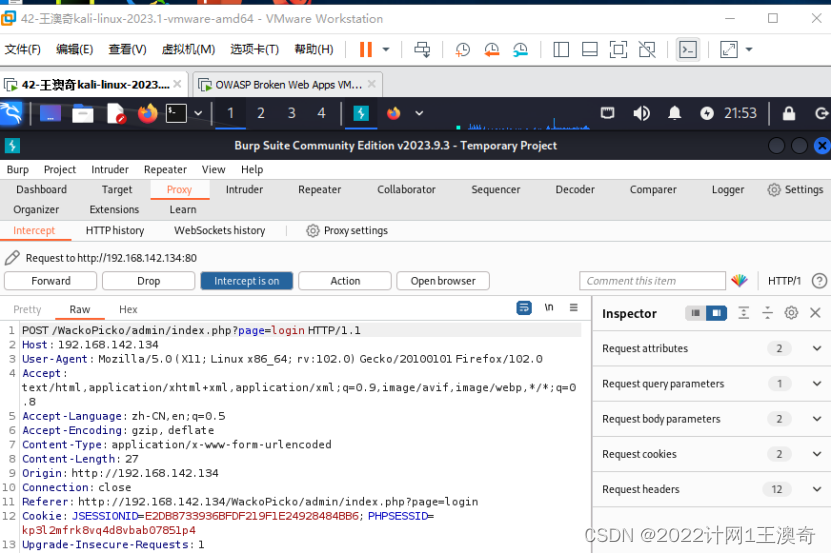Open the notification bell in Kali panel
831x554 pixels.
point(674,113)
